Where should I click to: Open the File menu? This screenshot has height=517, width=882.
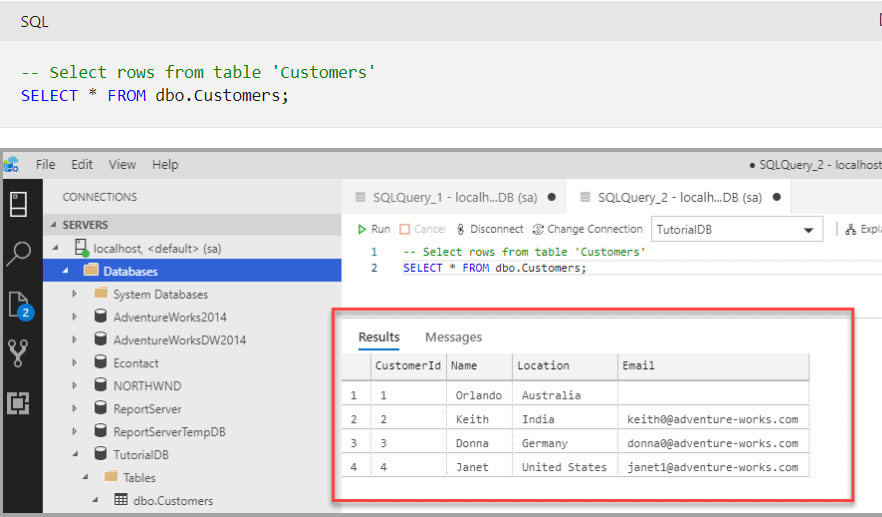[x=46, y=164]
